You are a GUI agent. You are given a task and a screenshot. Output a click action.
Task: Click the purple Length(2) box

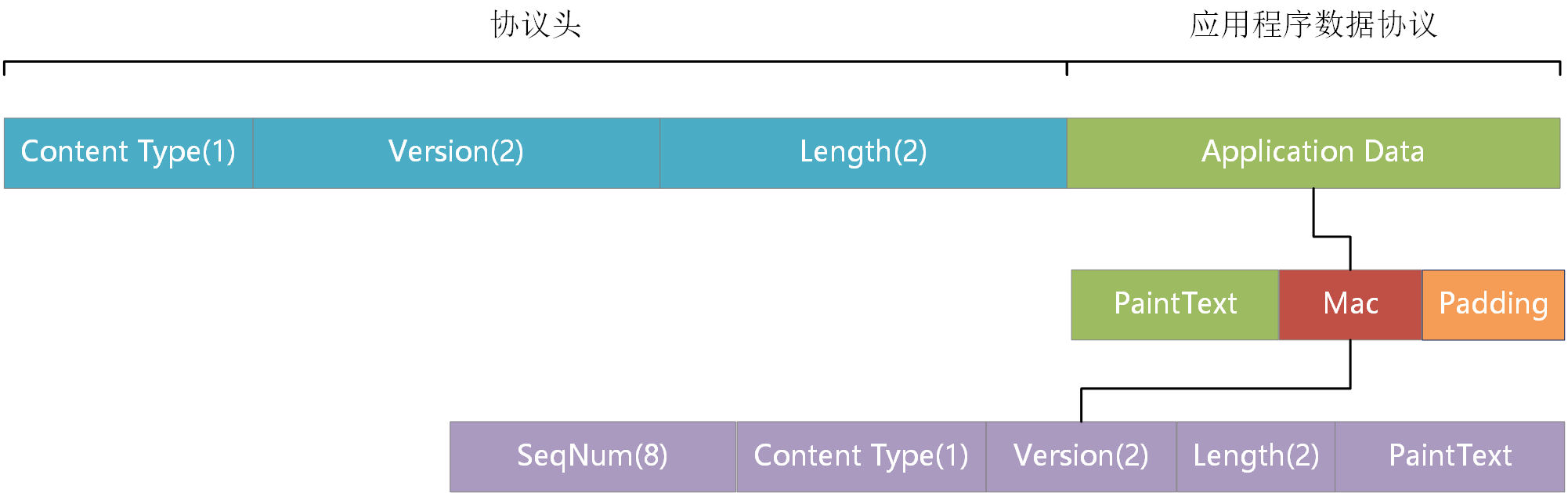click(x=1255, y=456)
